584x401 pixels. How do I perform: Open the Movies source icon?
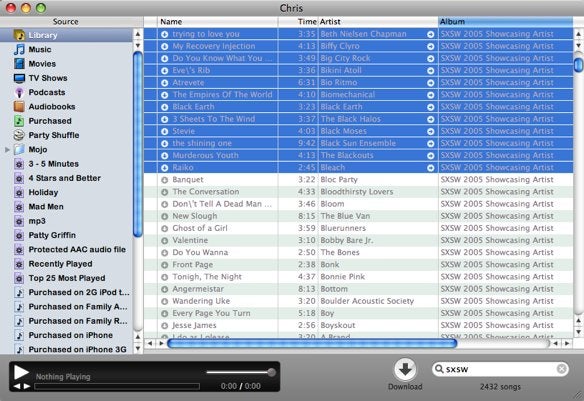click(x=19, y=64)
